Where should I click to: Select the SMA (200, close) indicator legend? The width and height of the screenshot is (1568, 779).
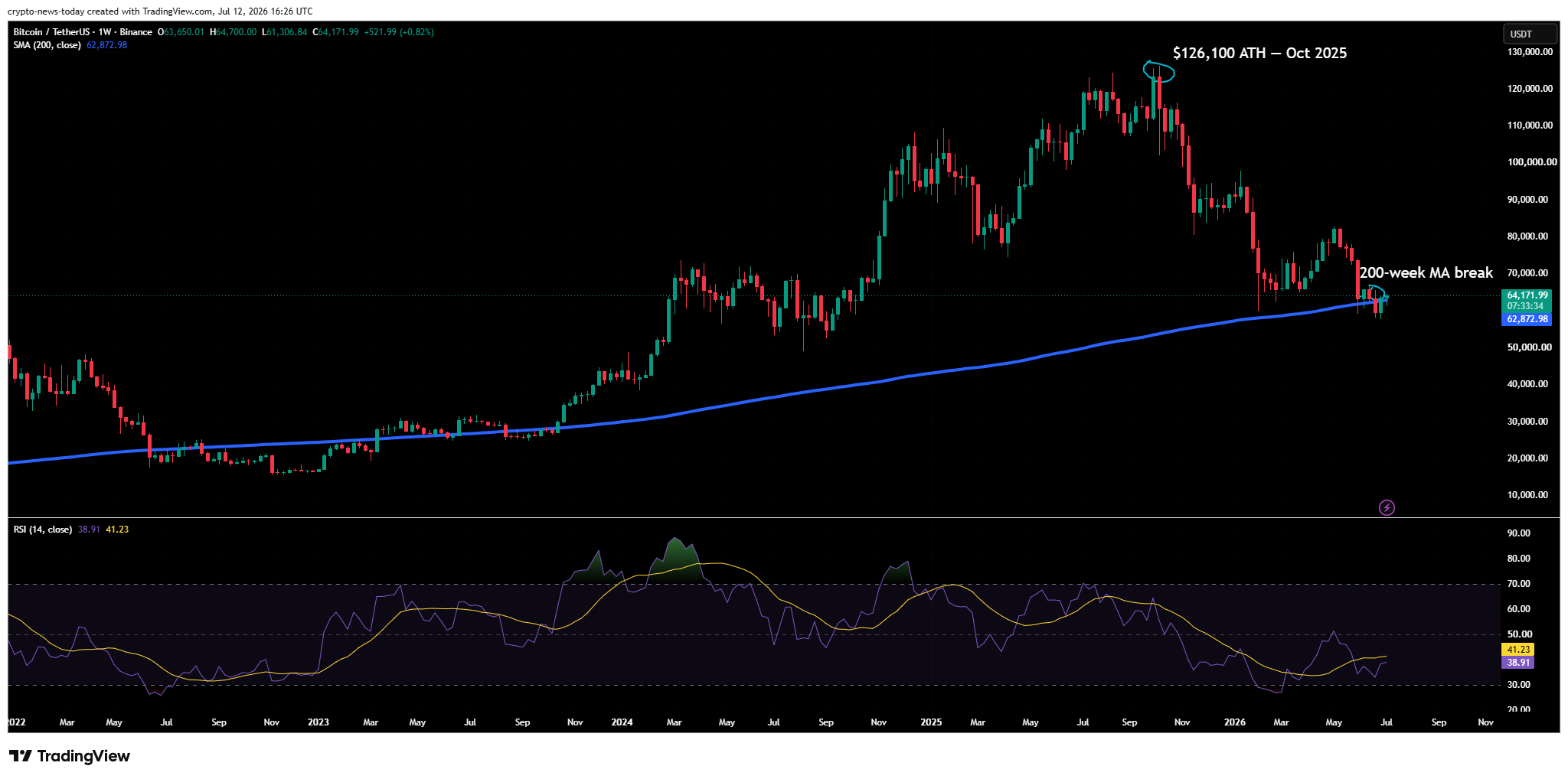coord(47,45)
